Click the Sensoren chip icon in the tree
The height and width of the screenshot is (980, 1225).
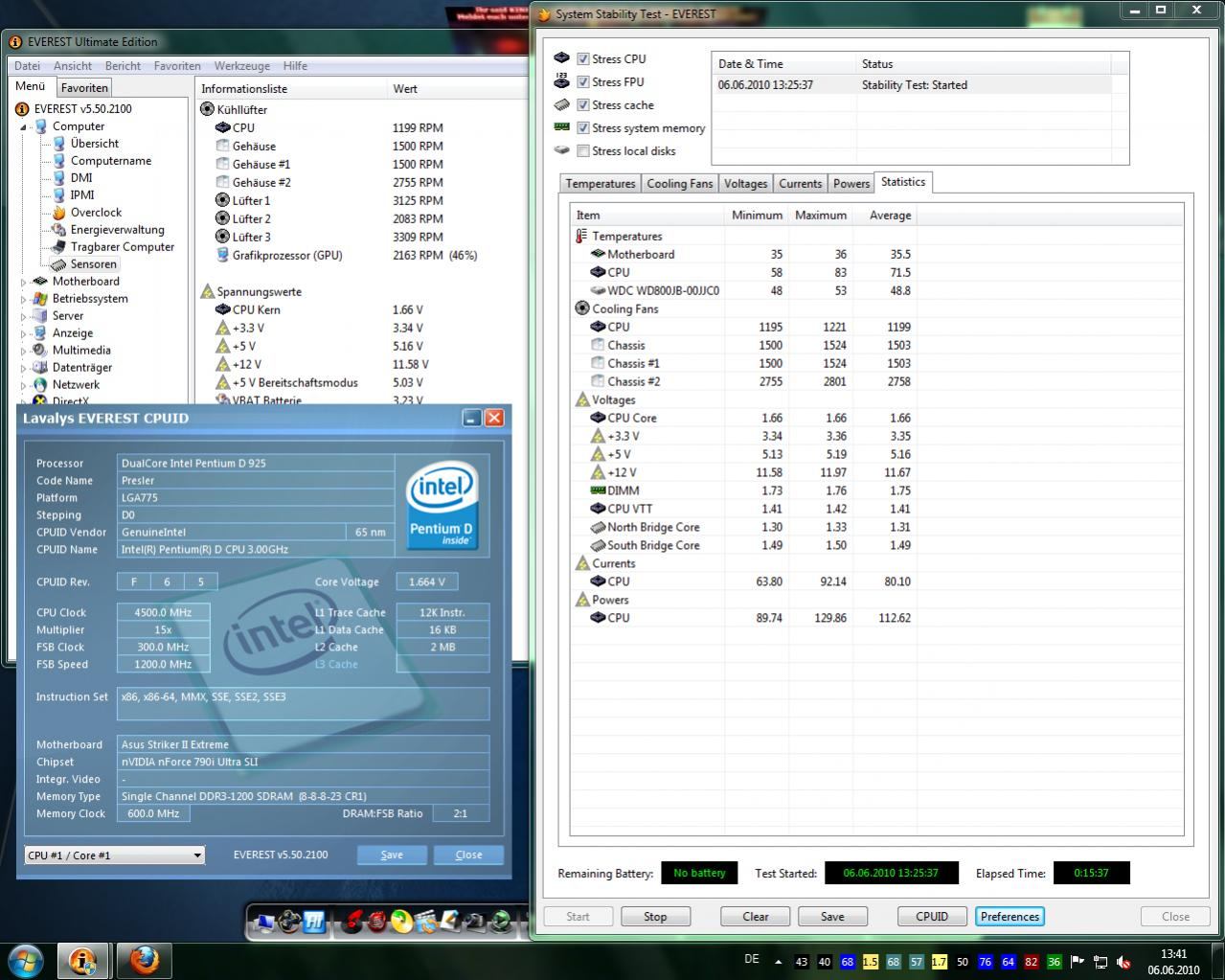point(59,264)
